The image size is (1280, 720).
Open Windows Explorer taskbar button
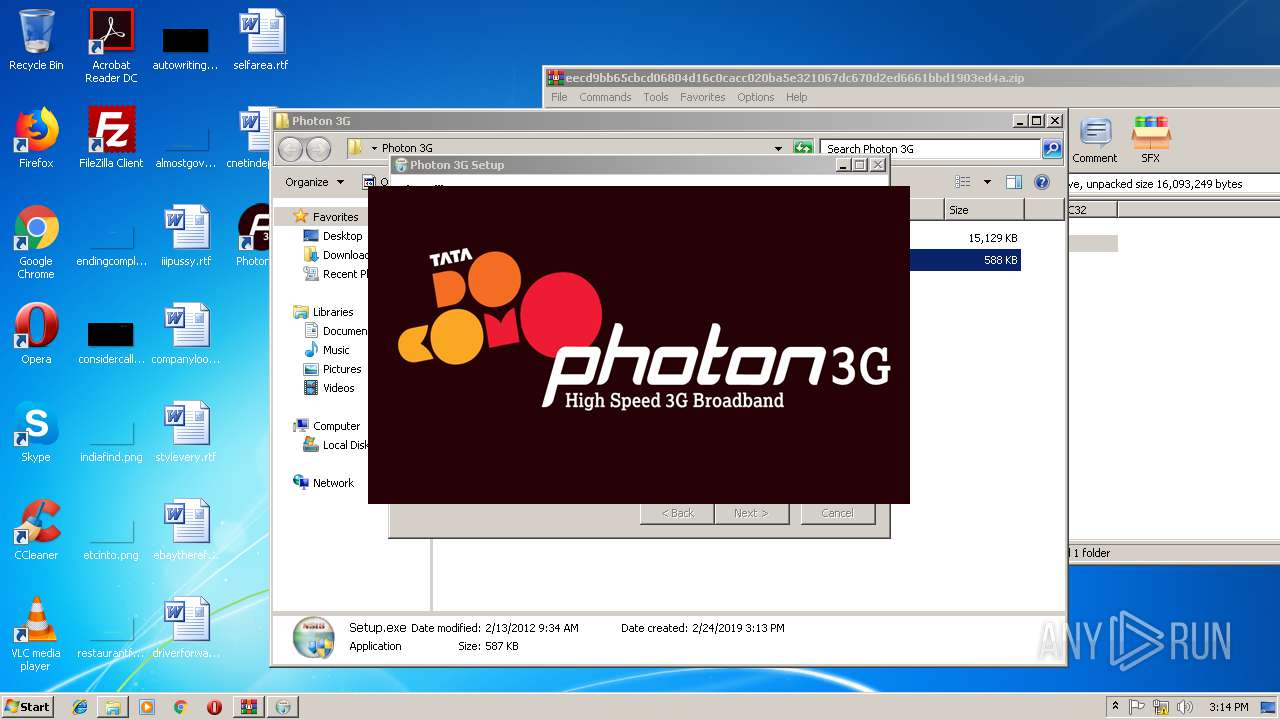[x=113, y=707]
